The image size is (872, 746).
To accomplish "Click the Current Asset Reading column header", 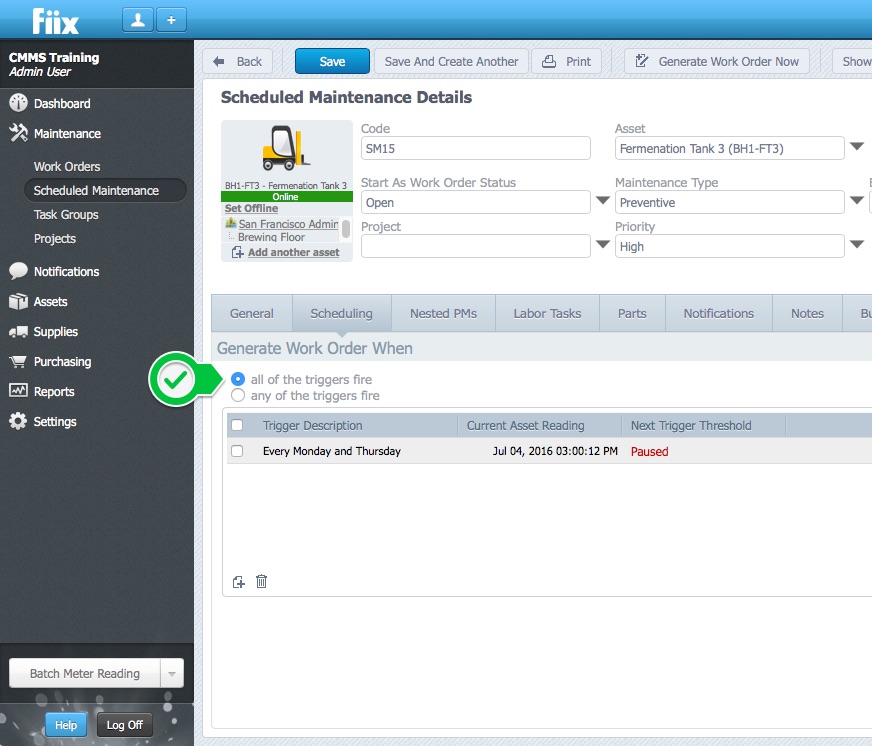I will point(526,426).
